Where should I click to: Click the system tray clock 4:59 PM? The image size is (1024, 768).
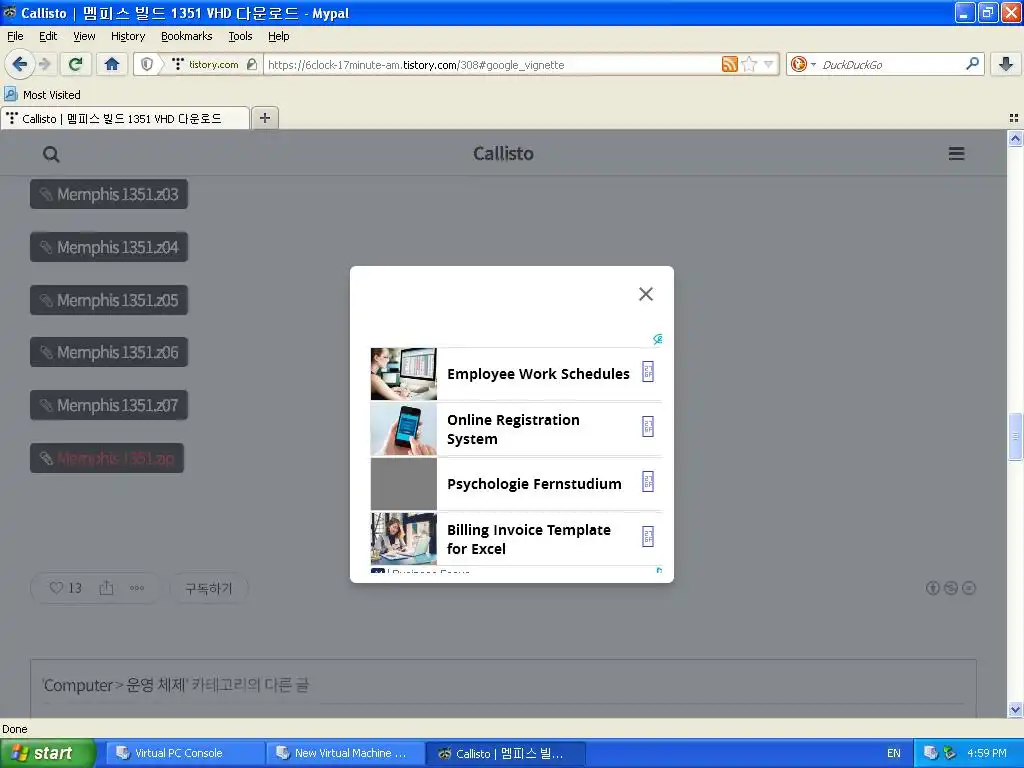tap(987, 753)
